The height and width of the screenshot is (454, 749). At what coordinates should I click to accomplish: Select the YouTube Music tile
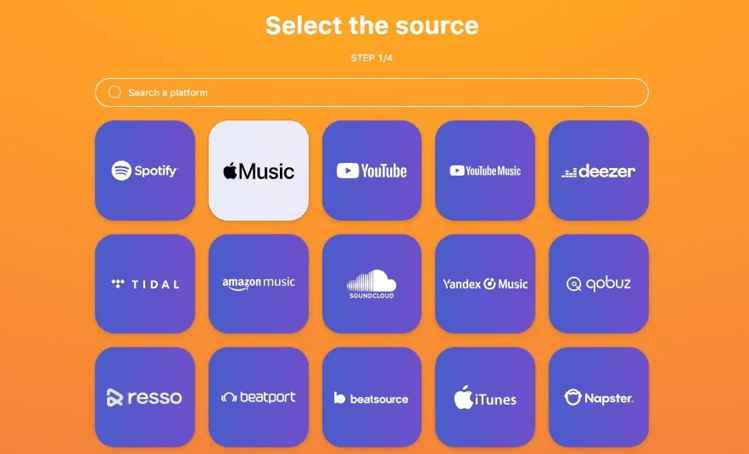(x=485, y=171)
